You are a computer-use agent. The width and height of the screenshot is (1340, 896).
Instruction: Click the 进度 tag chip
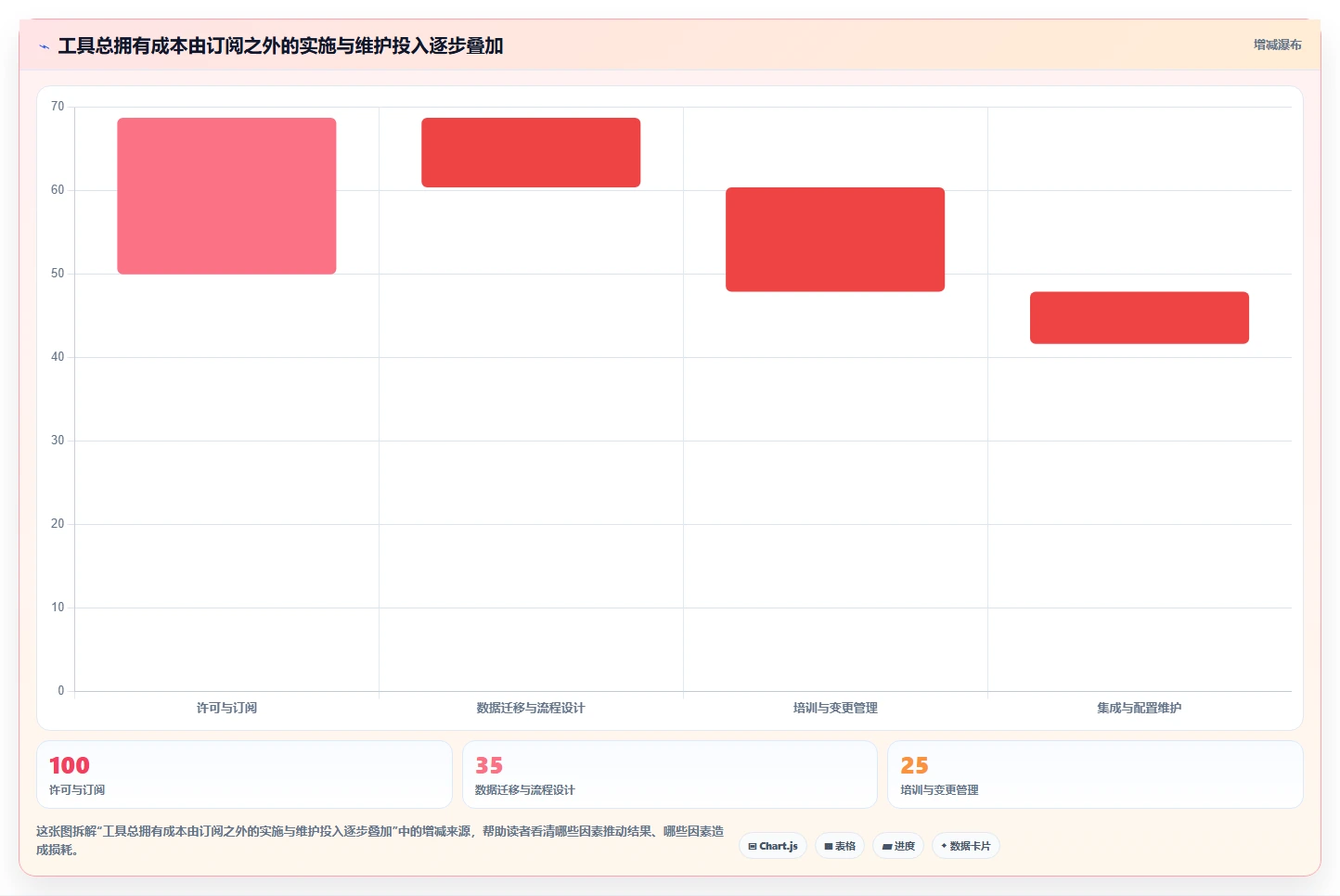[x=898, y=846]
